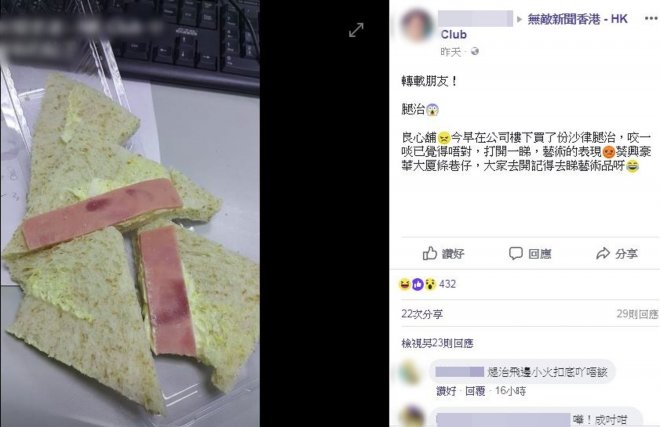Click the thumbs-up 讚好 icon
The width and height of the screenshot is (660, 427).
point(430,253)
